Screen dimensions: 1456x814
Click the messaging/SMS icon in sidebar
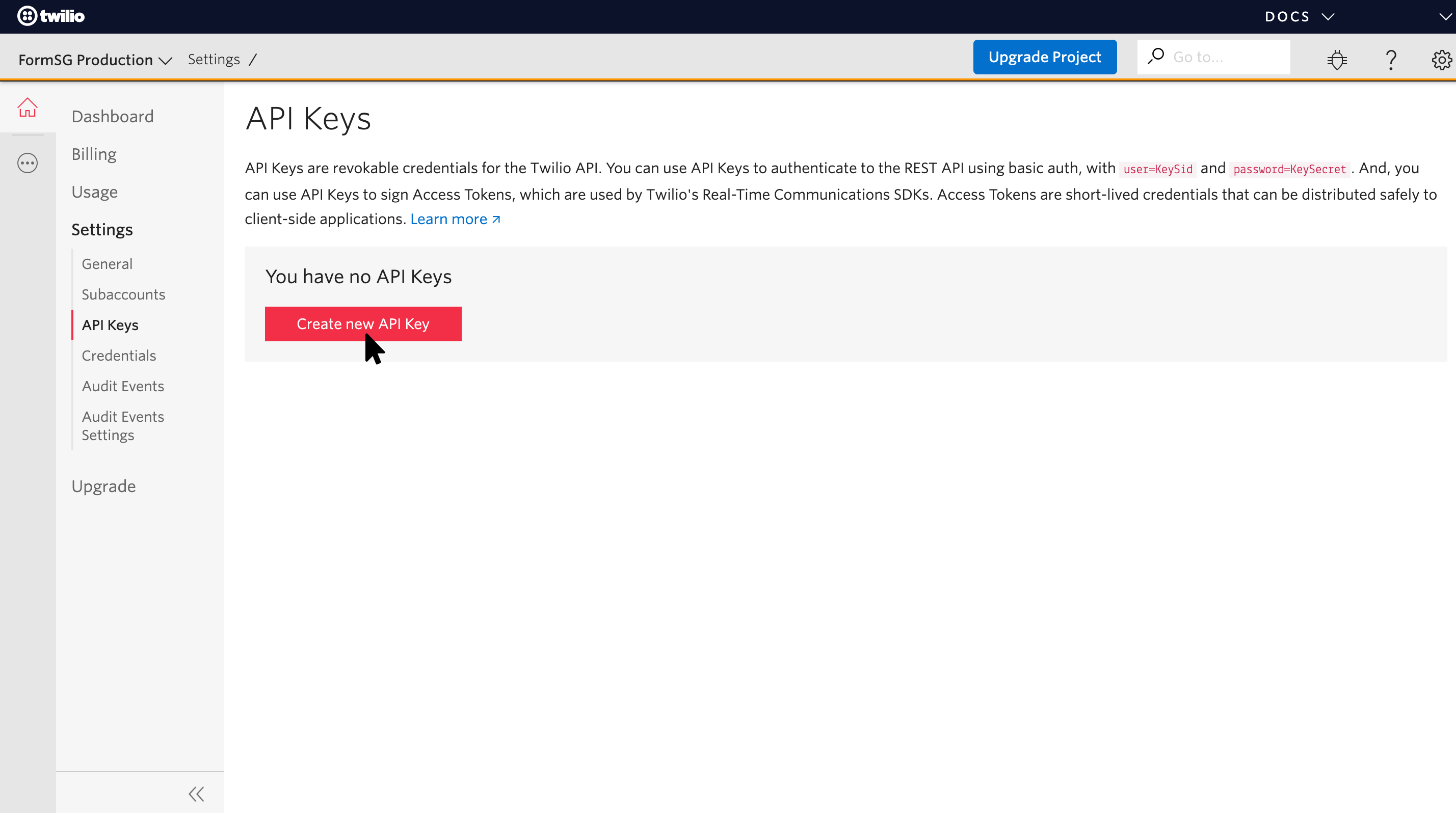(27, 163)
